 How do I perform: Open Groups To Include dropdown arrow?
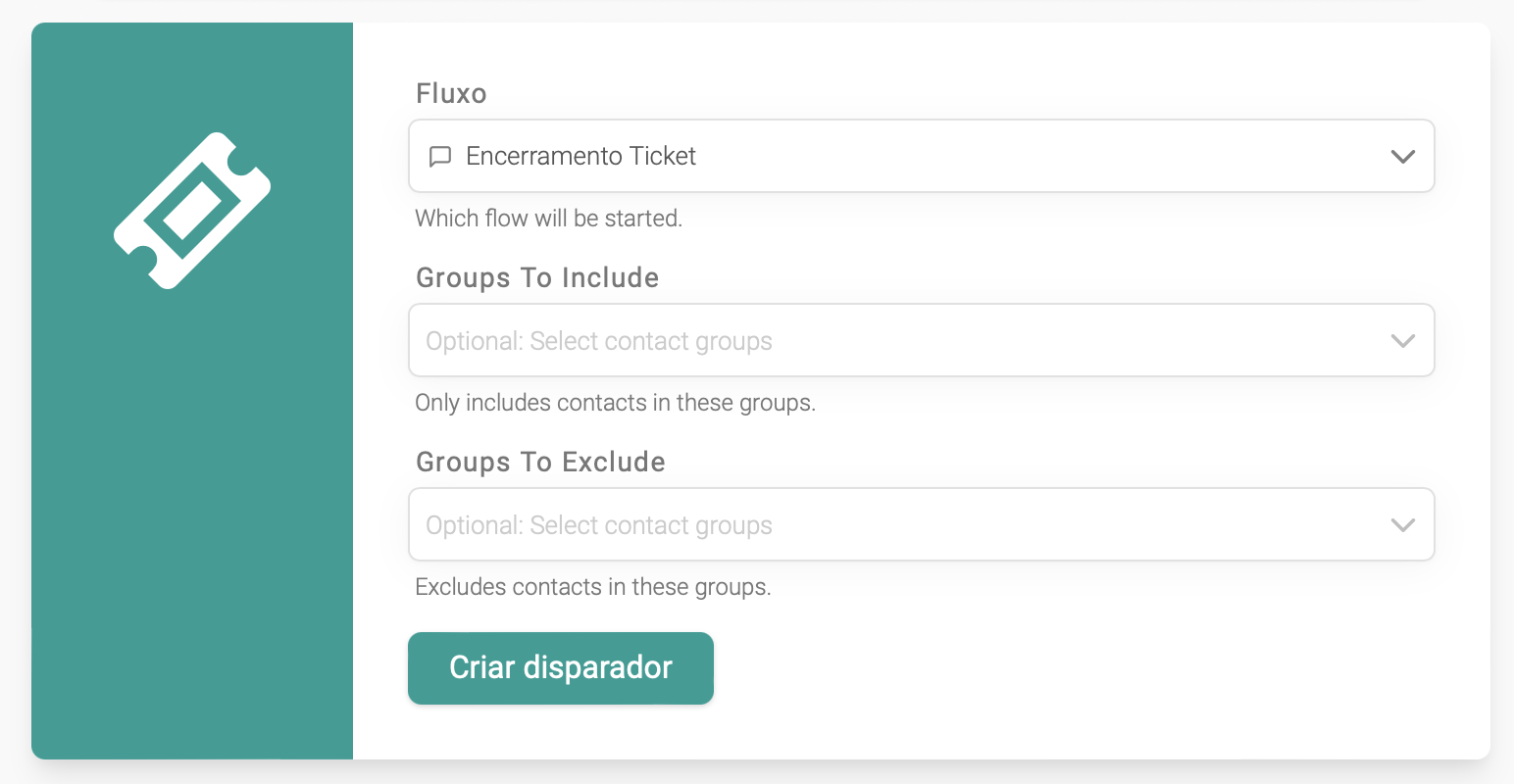click(1402, 341)
